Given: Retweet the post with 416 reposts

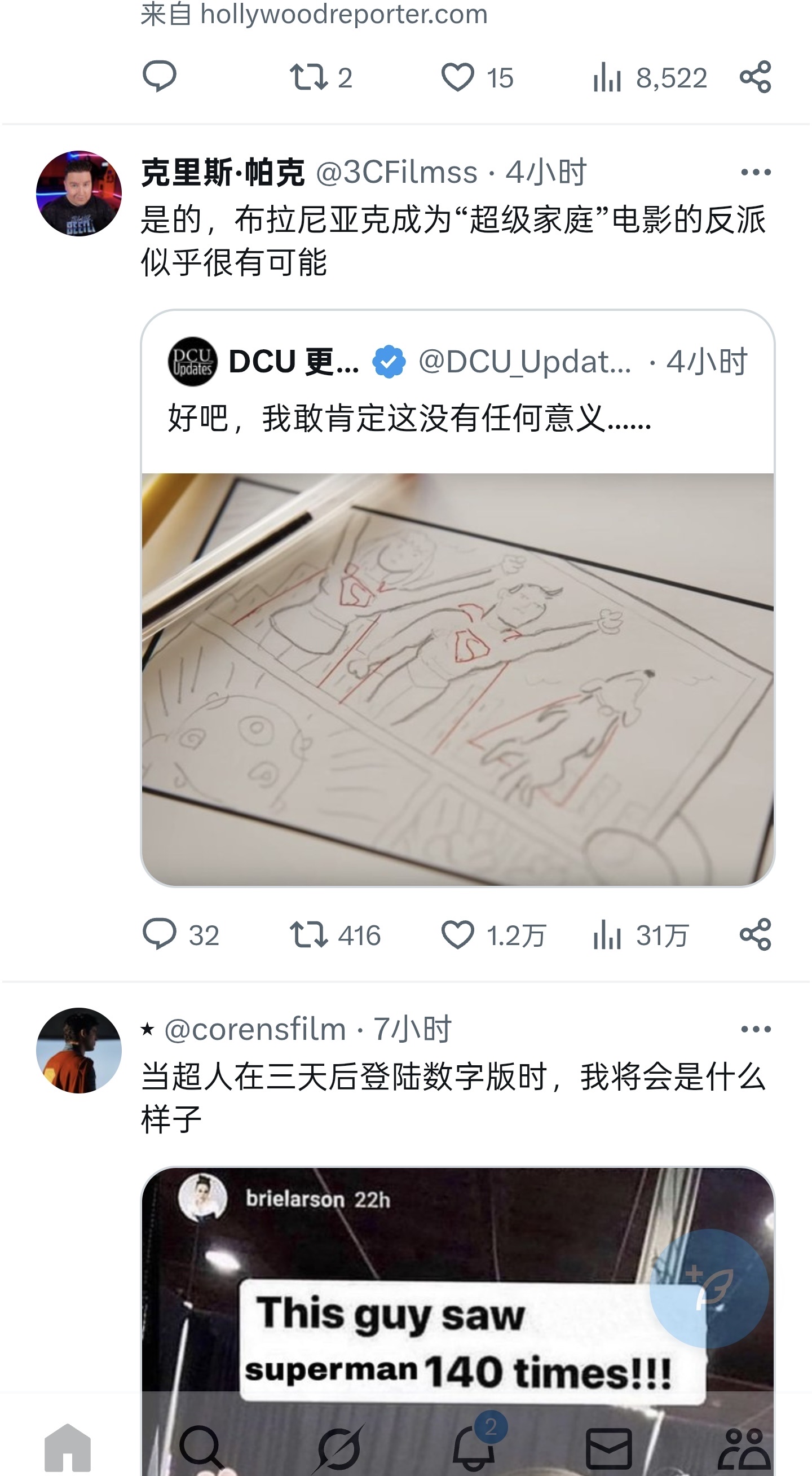Looking at the screenshot, I should click(308, 934).
